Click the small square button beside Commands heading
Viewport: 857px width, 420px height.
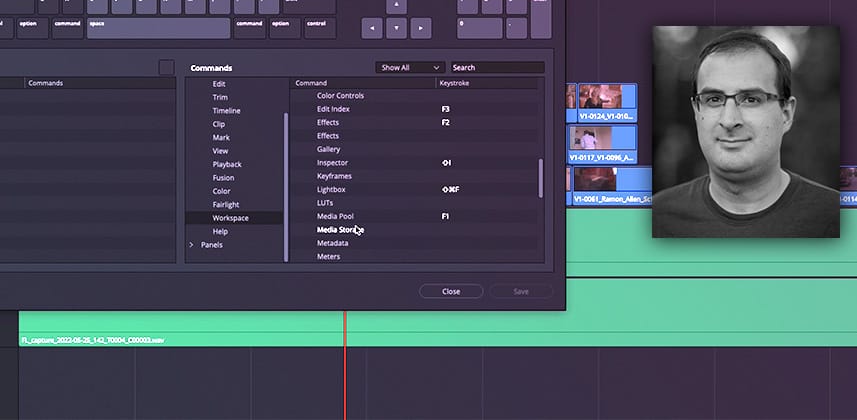167,67
